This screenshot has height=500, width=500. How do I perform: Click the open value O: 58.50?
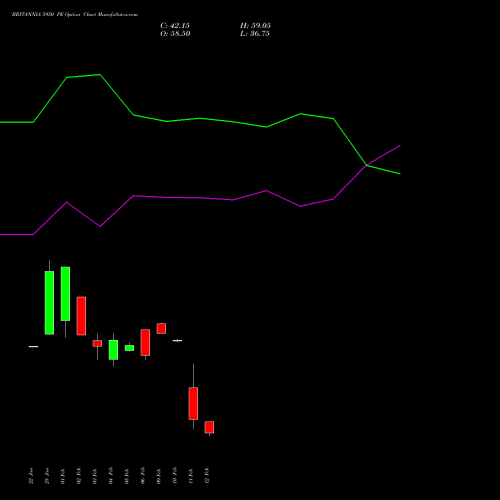coord(175,34)
